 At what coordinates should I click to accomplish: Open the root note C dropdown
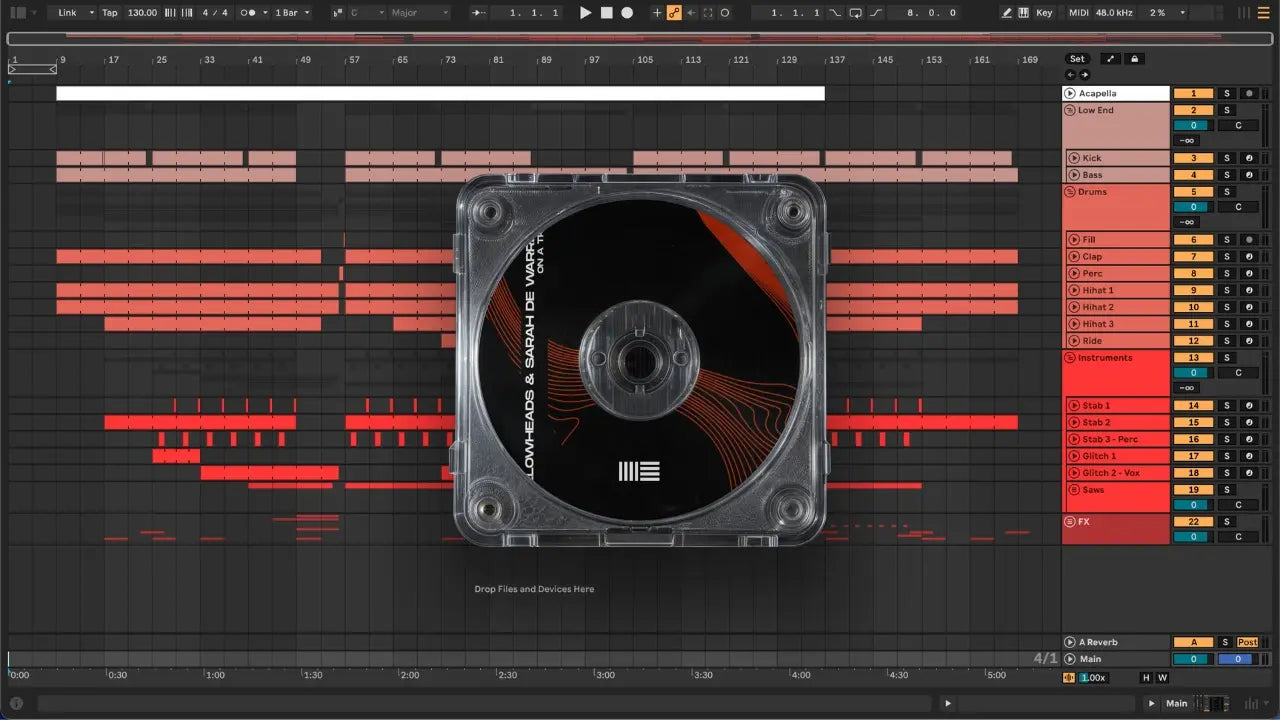click(366, 13)
